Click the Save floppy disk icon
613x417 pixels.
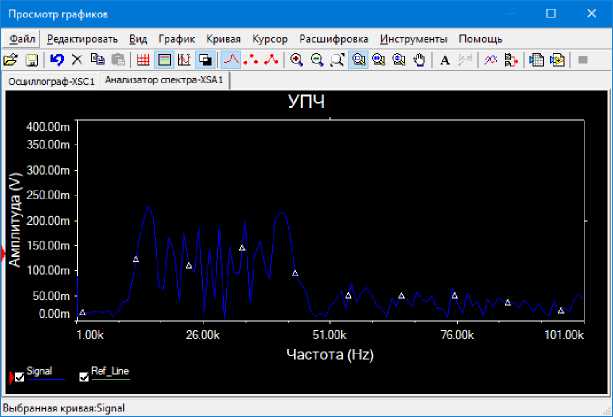[32, 60]
